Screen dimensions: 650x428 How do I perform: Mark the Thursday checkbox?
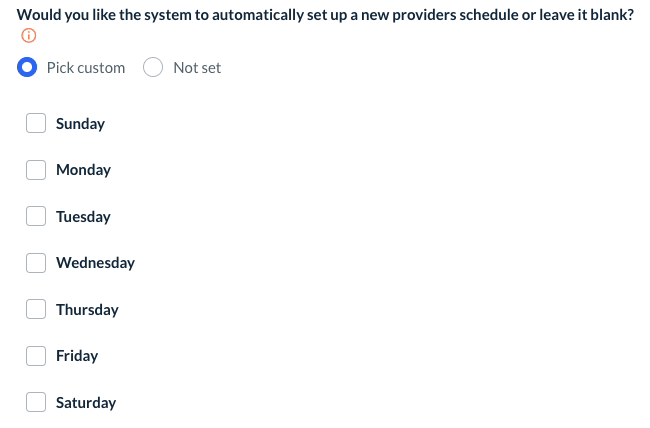36,309
